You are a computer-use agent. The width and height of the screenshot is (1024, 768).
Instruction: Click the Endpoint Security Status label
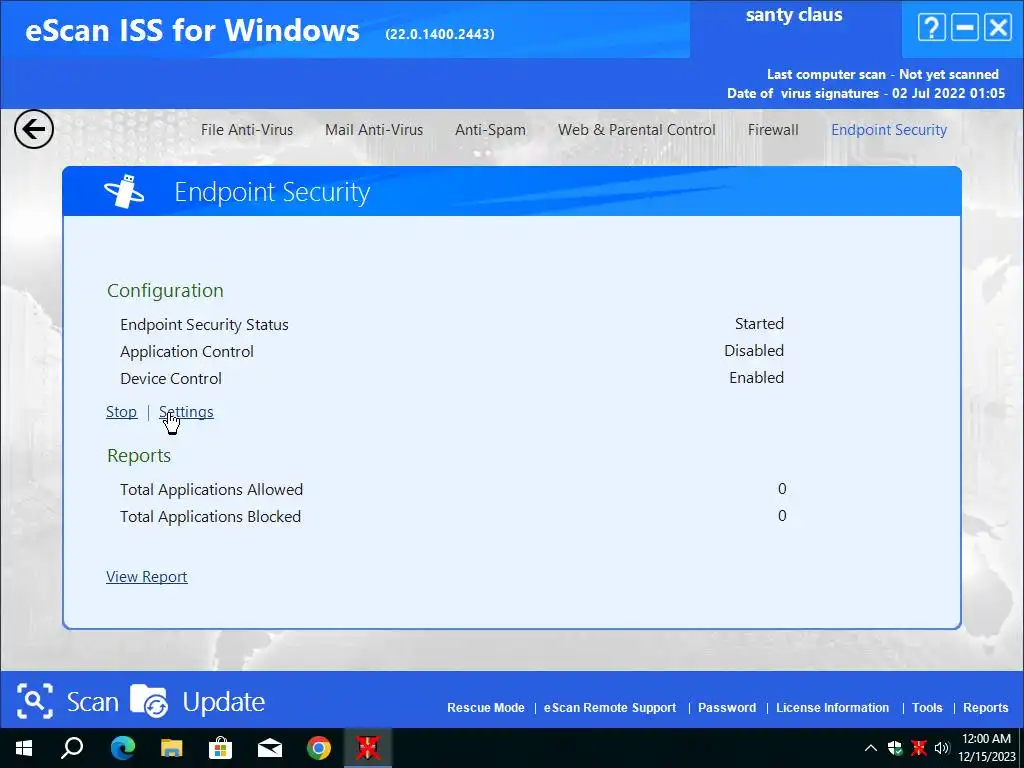204,325
